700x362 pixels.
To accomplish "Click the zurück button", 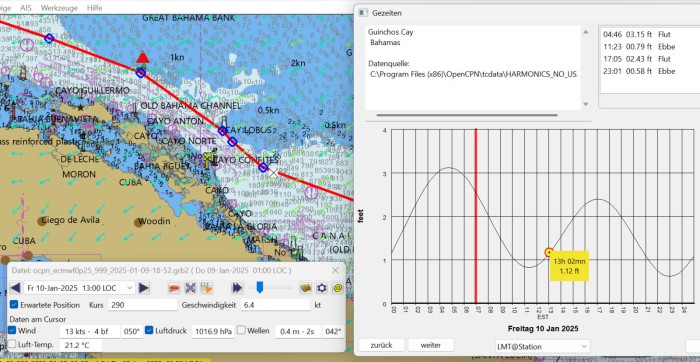I will (381, 345).
